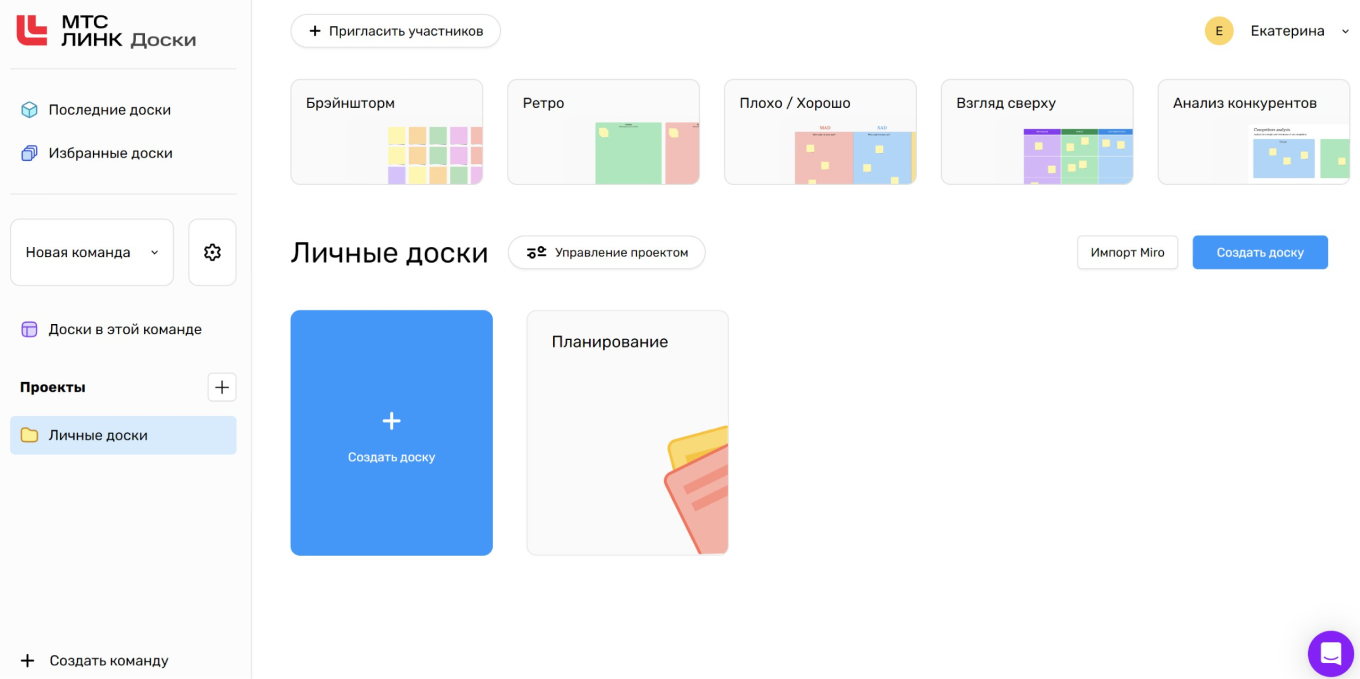Open the Екатерина account menu chevron
The width and height of the screenshot is (1360, 679).
pos(1343,31)
